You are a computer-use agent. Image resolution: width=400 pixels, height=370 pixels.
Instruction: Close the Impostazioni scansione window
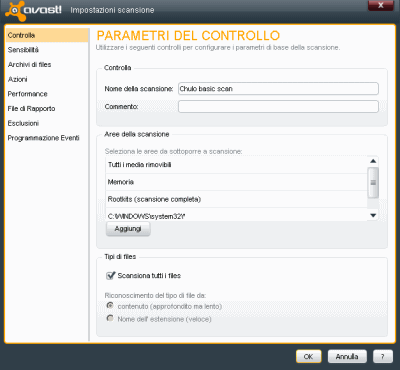tap(381, 5)
